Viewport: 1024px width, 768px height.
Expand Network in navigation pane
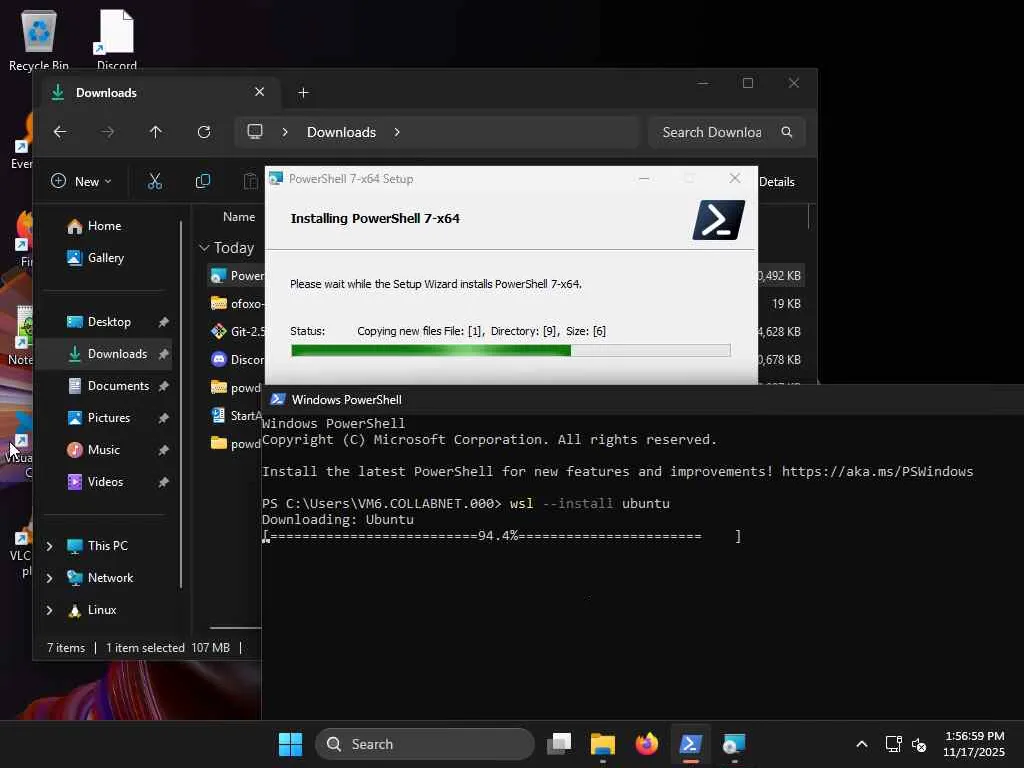click(49, 578)
